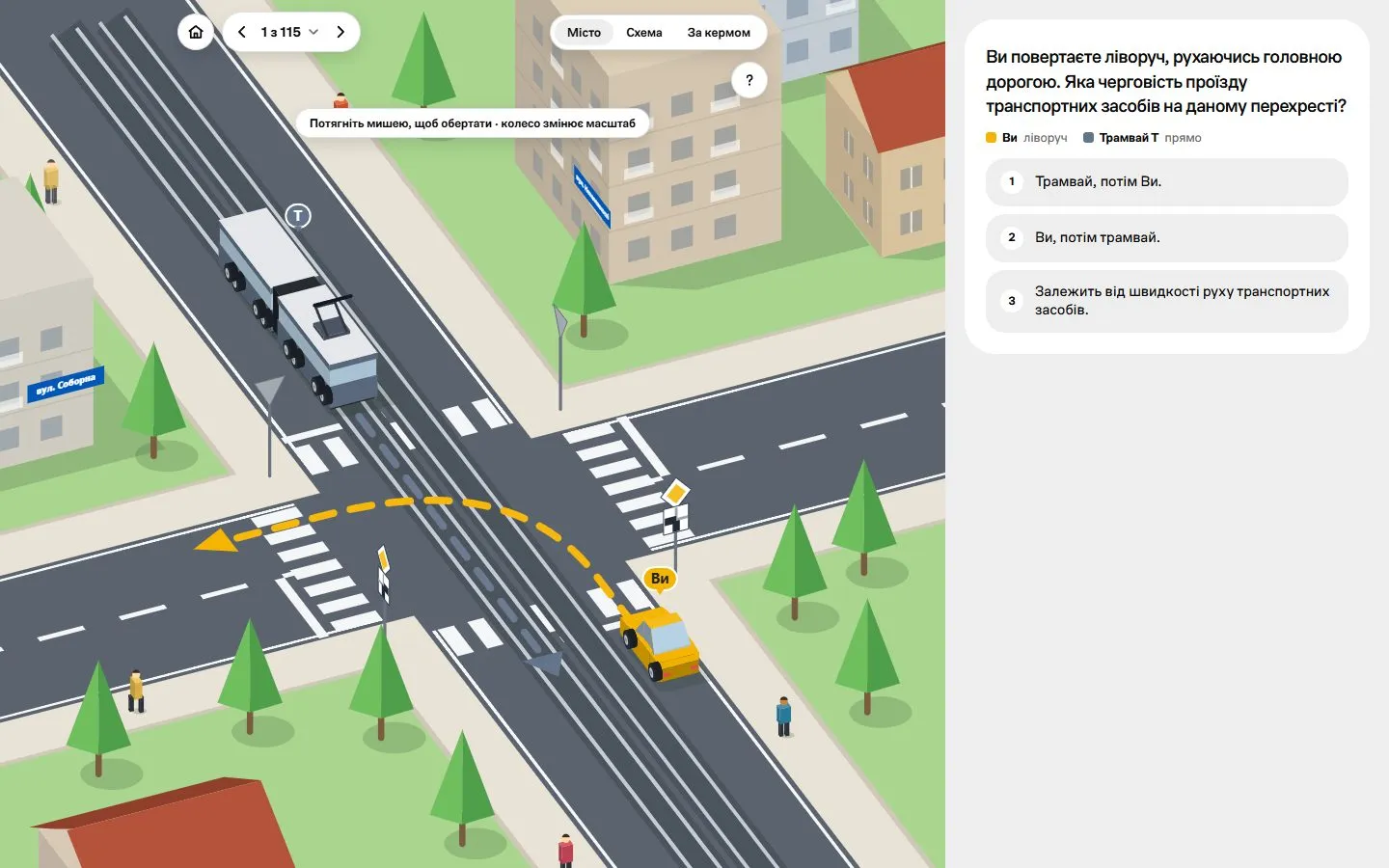Viewport: 1389px width, 868px height.
Task: Select the Місто view tab
Action: pyautogui.click(x=584, y=32)
